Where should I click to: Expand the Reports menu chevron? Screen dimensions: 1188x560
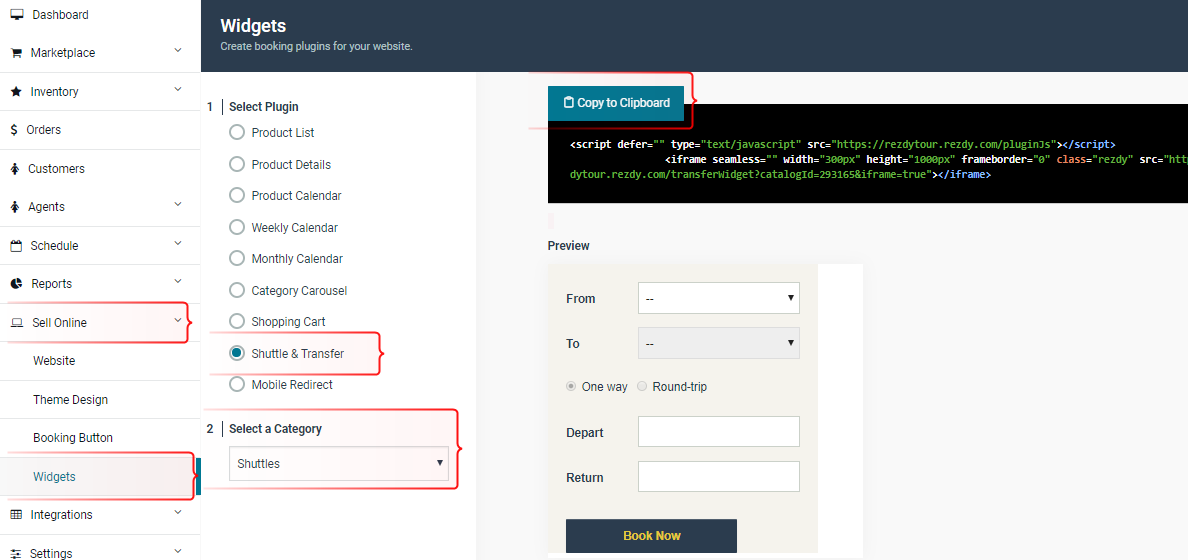(178, 282)
